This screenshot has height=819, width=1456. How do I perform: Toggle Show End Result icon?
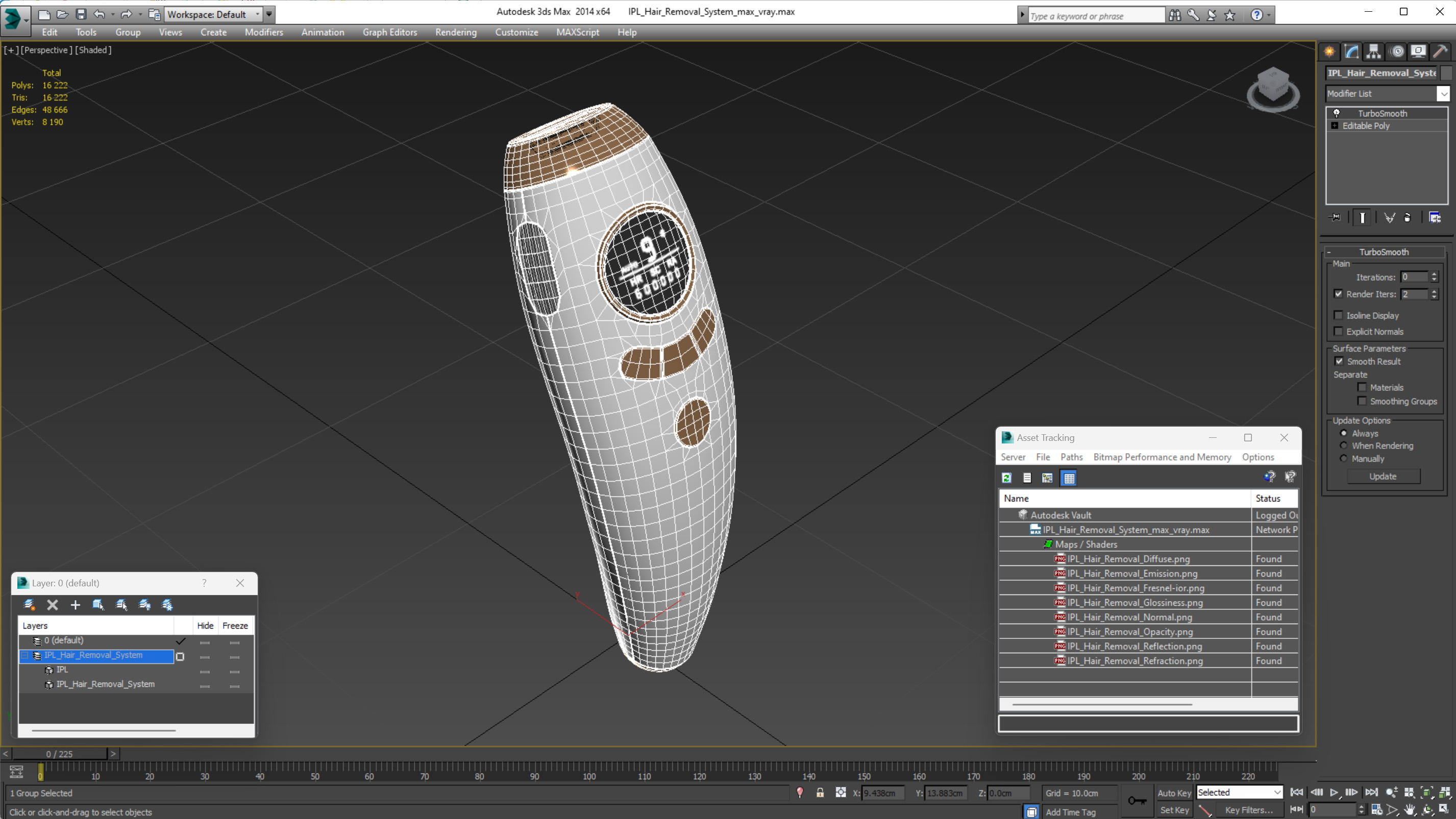(x=1362, y=217)
